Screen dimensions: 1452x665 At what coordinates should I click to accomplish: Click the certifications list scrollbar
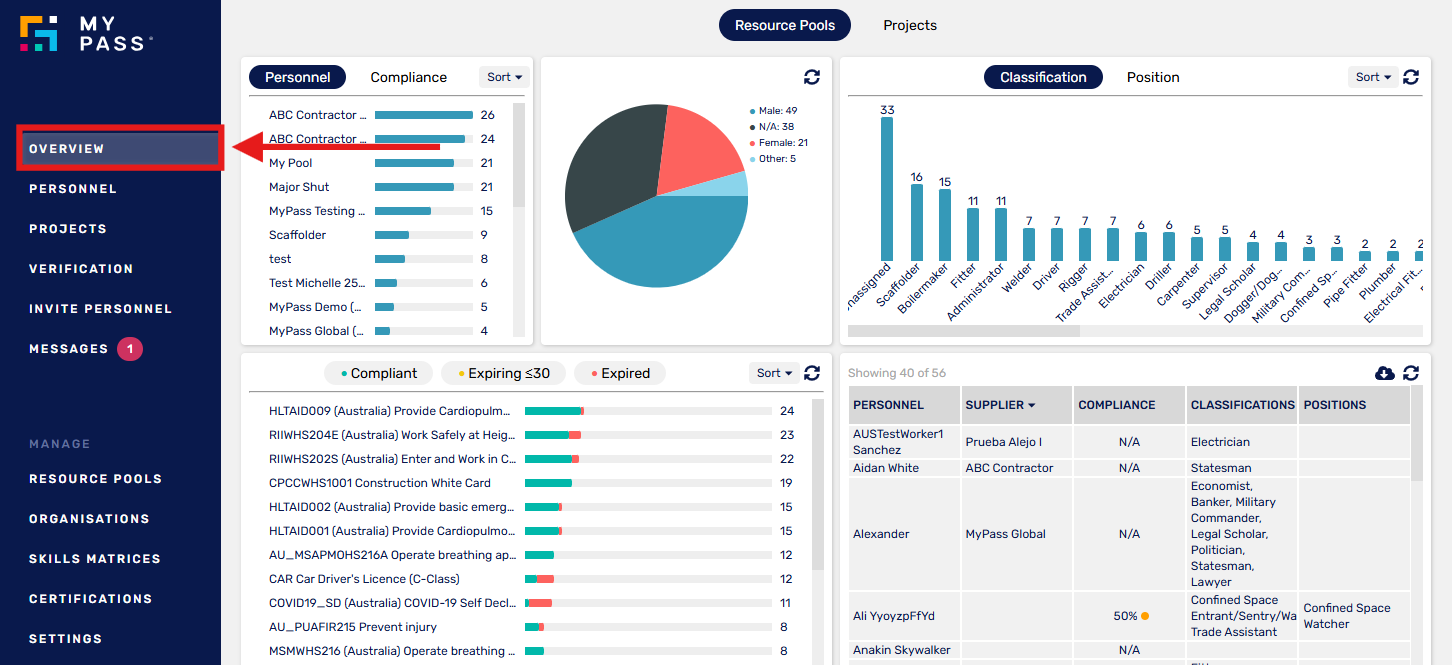pos(817,485)
